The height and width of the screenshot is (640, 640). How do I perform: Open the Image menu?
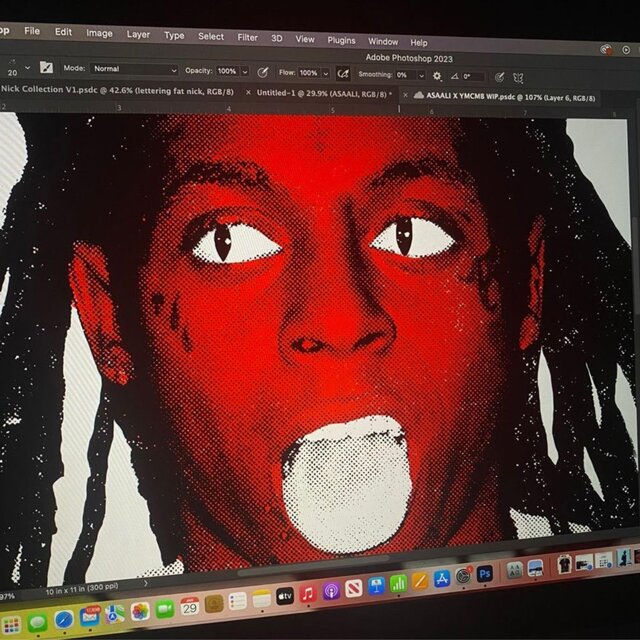pyautogui.click(x=99, y=33)
